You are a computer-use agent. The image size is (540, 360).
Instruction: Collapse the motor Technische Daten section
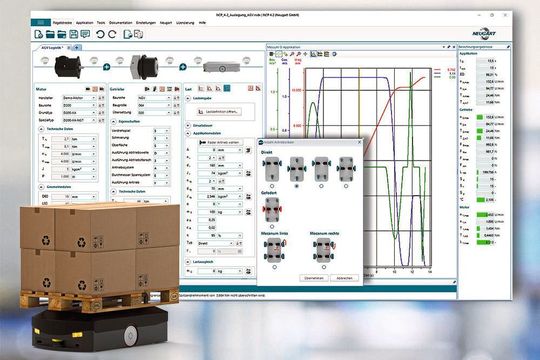pyautogui.click(x=41, y=129)
